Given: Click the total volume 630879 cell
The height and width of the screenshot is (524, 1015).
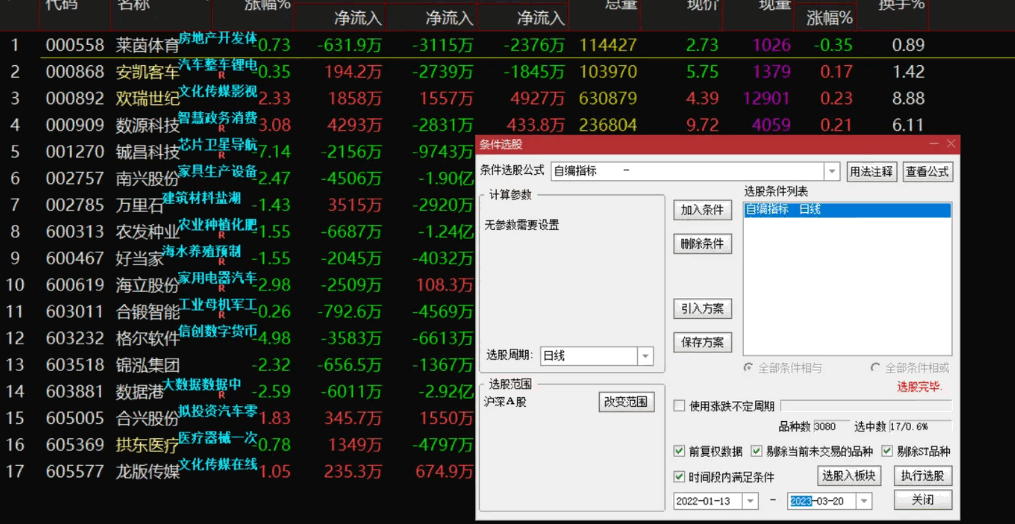Looking at the screenshot, I should pyautogui.click(x=608, y=98).
